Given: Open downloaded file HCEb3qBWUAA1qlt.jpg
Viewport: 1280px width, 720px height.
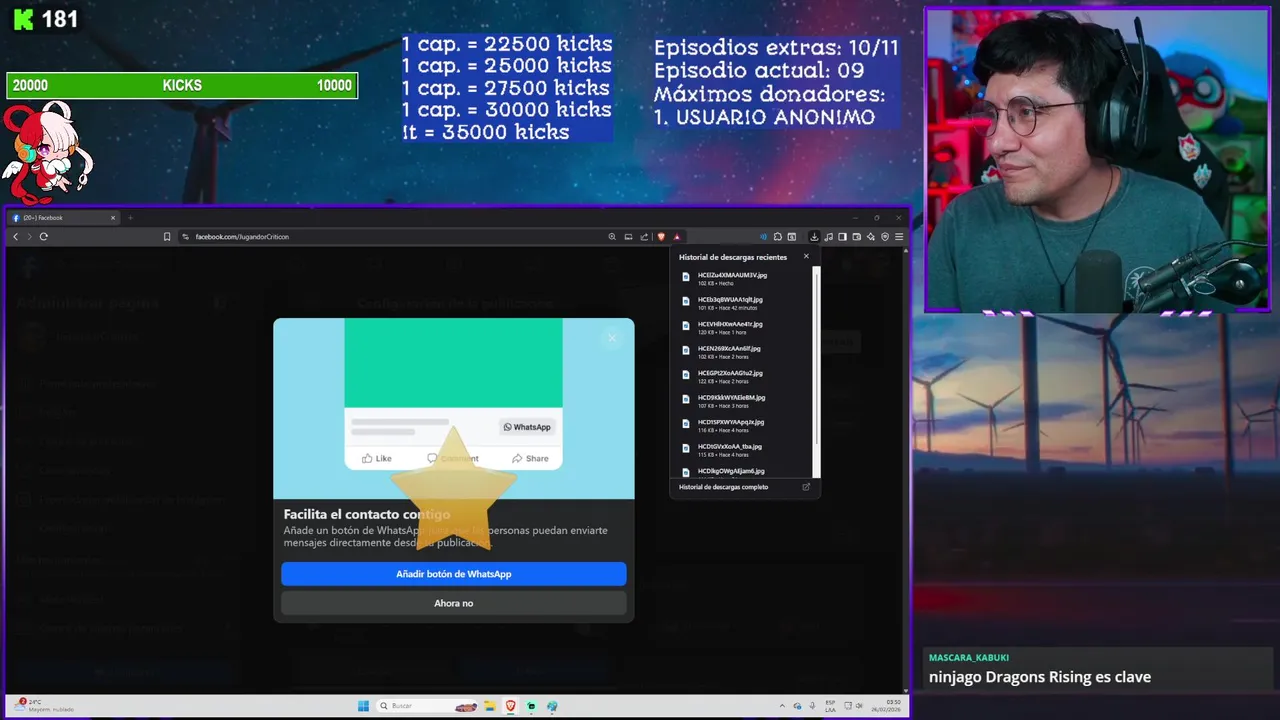Looking at the screenshot, I should [x=730, y=300].
